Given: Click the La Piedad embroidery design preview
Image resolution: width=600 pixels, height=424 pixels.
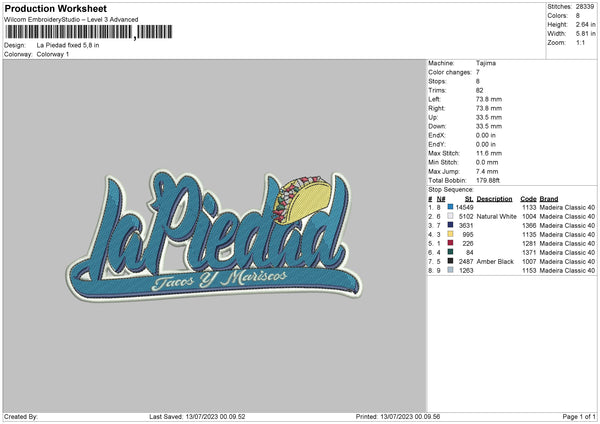Looking at the screenshot, I should [214, 235].
